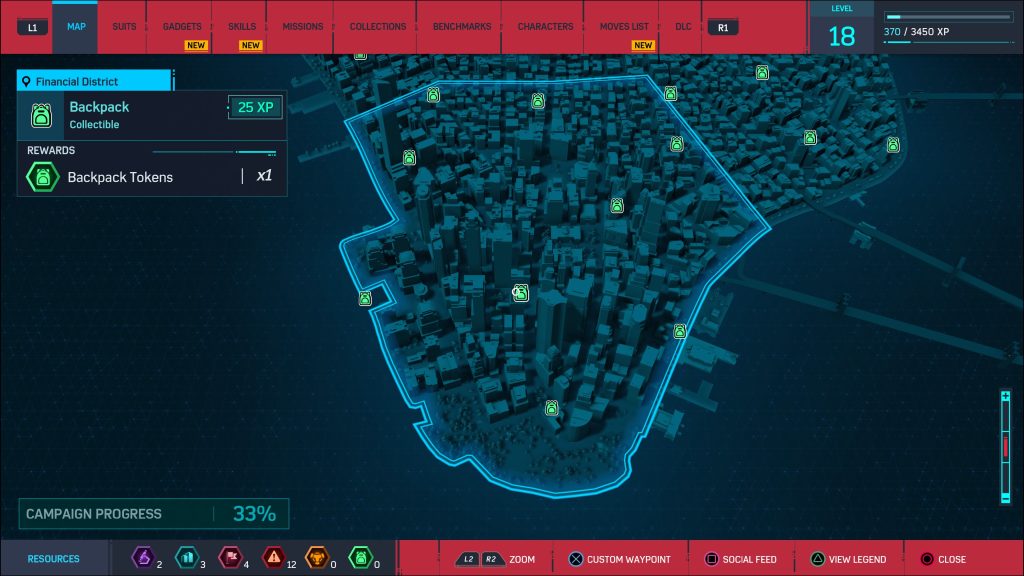
Task: Click the R1 shoulder button prompt
Action: tap(723, 27)
